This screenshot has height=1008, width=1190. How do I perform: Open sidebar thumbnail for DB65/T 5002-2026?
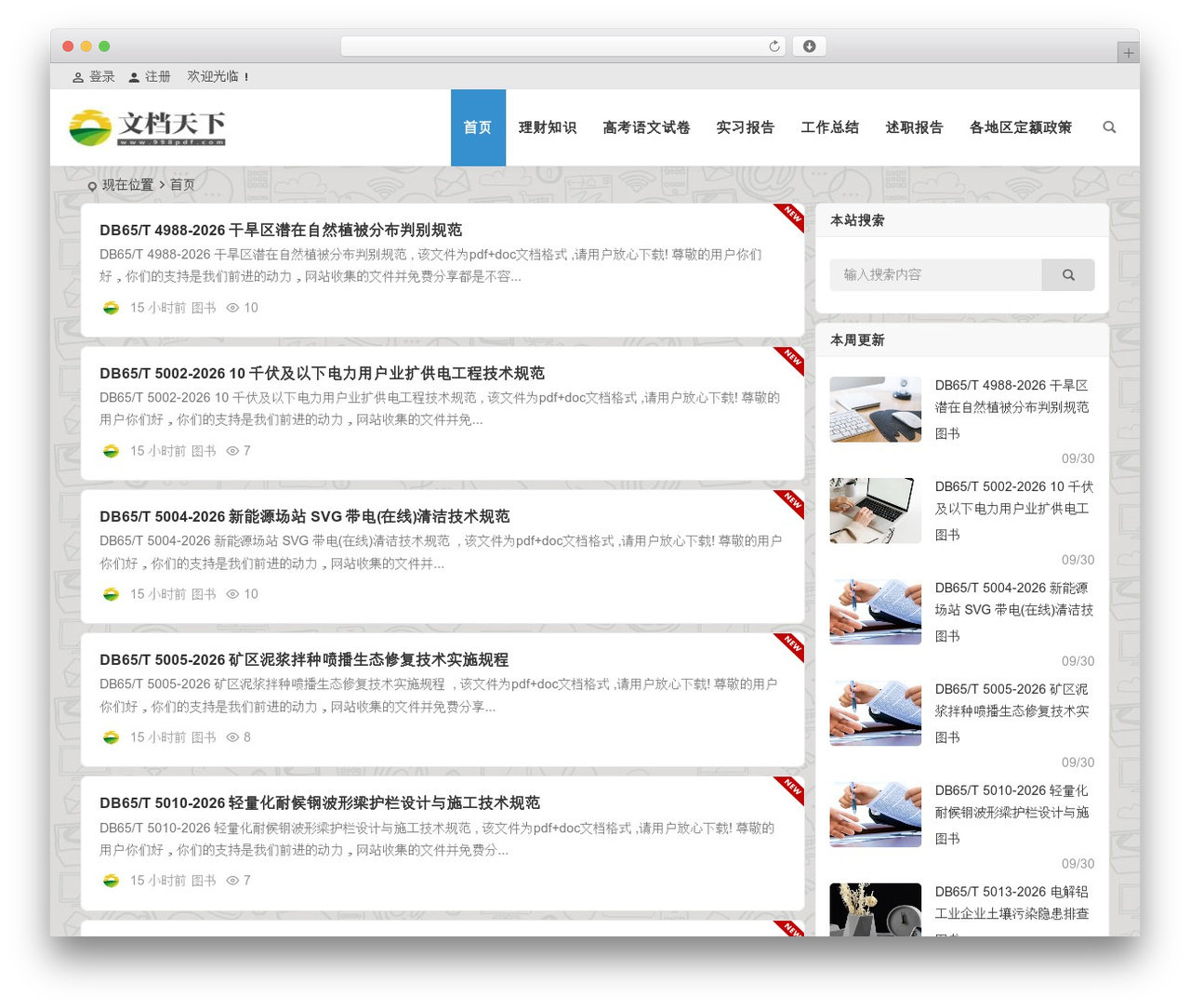[x=875, y=511]
